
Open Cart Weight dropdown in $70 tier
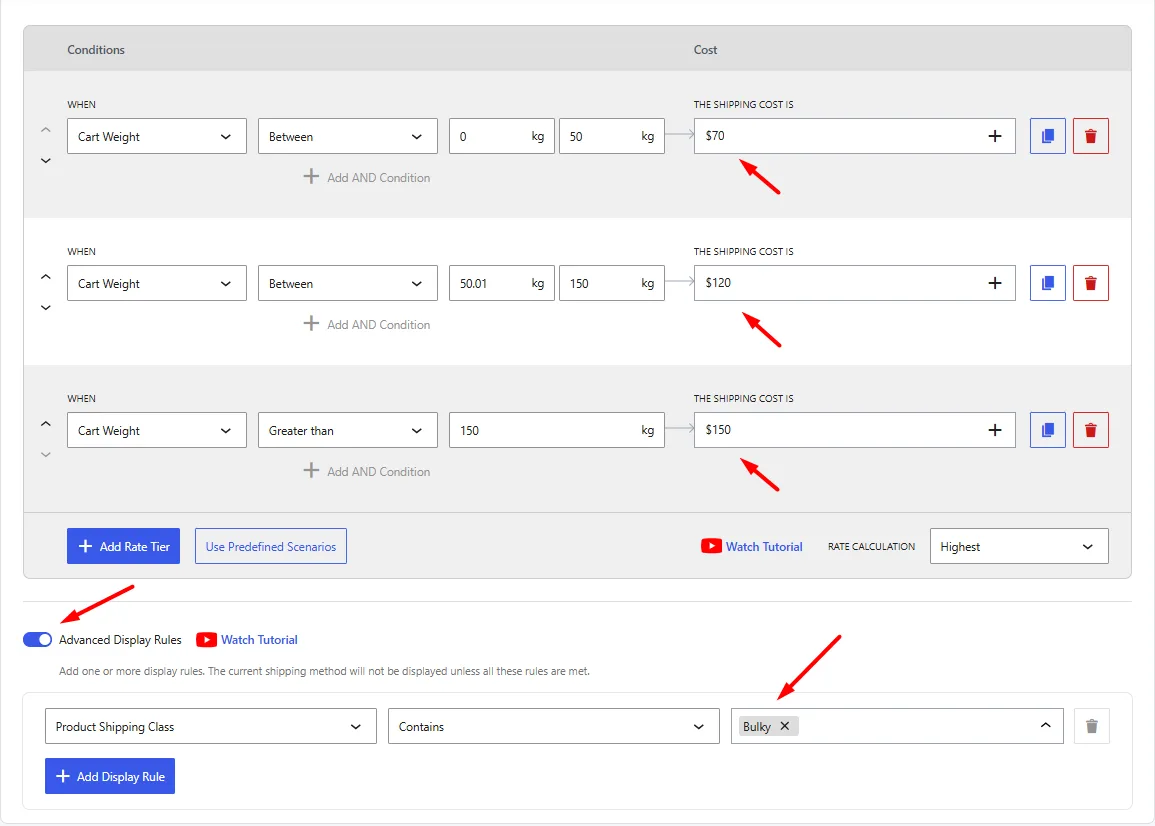157,136
